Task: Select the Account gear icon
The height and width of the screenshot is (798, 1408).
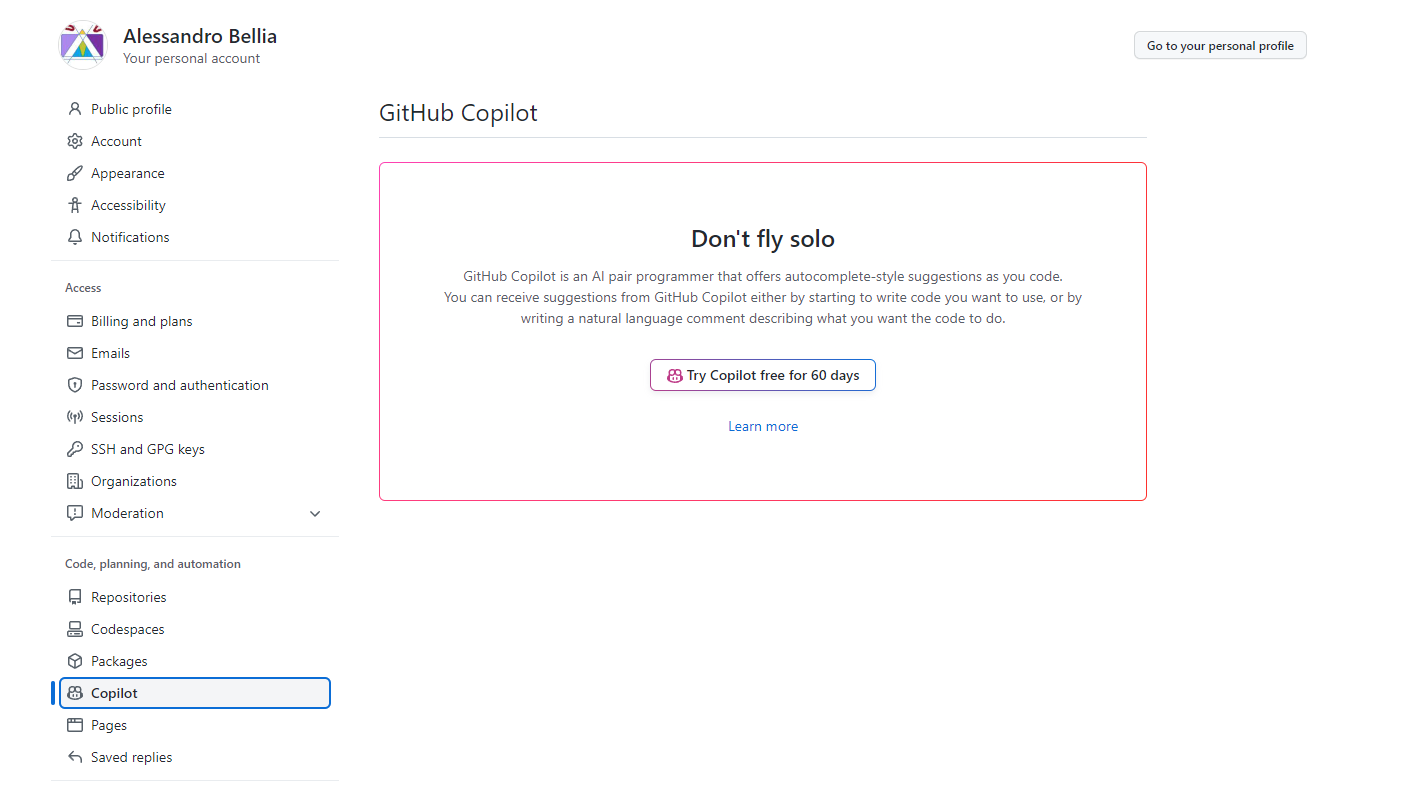Action: (74, 140)
